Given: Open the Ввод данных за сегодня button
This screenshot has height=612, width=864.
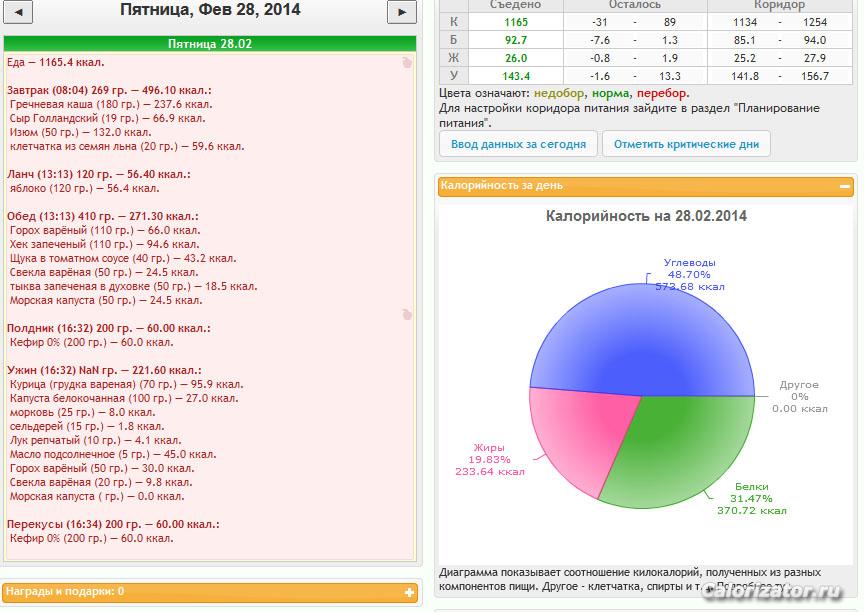Looking at the screenshot, I should pos(518,144).
